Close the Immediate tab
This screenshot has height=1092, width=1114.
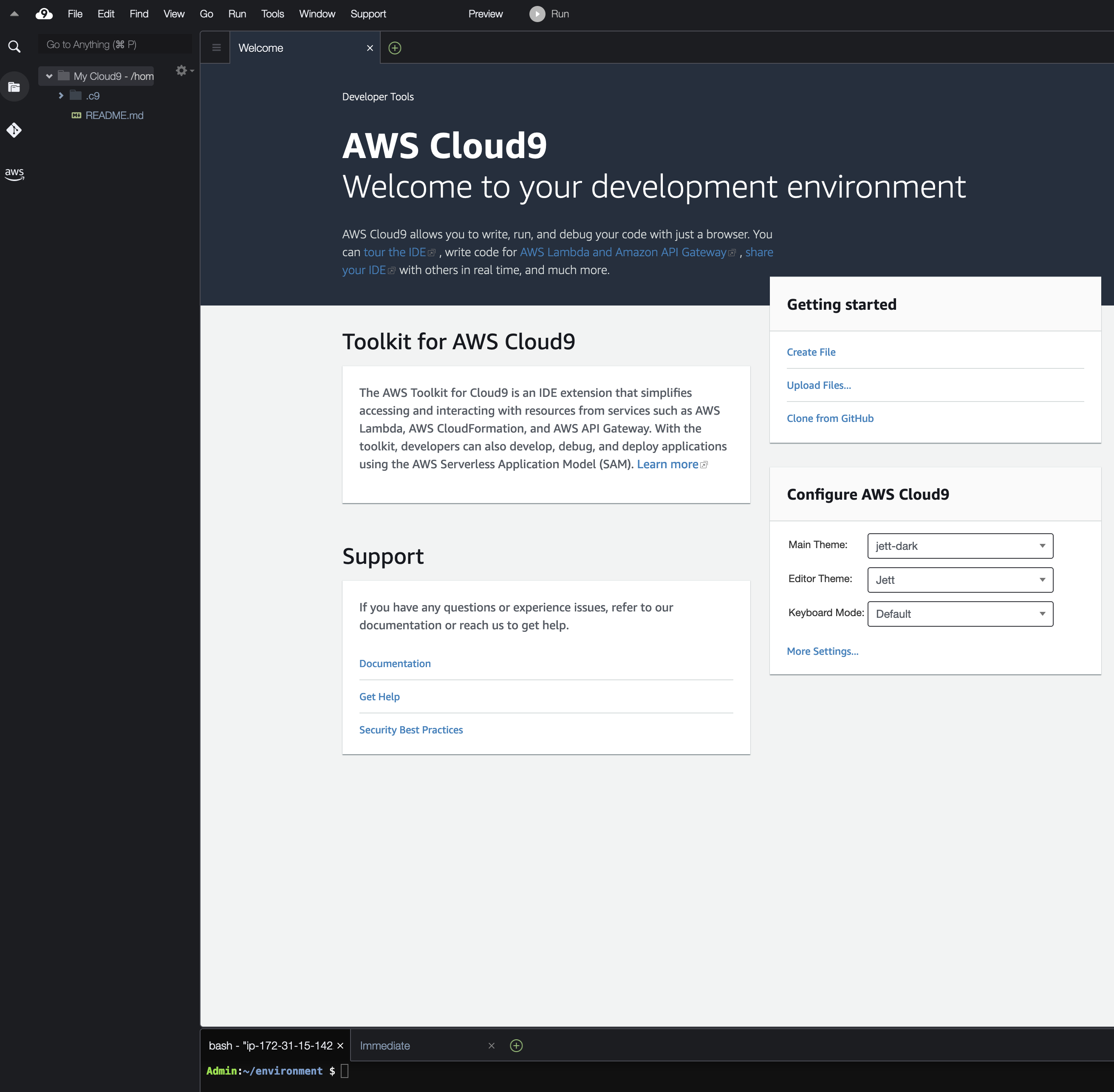(491, 1046)
